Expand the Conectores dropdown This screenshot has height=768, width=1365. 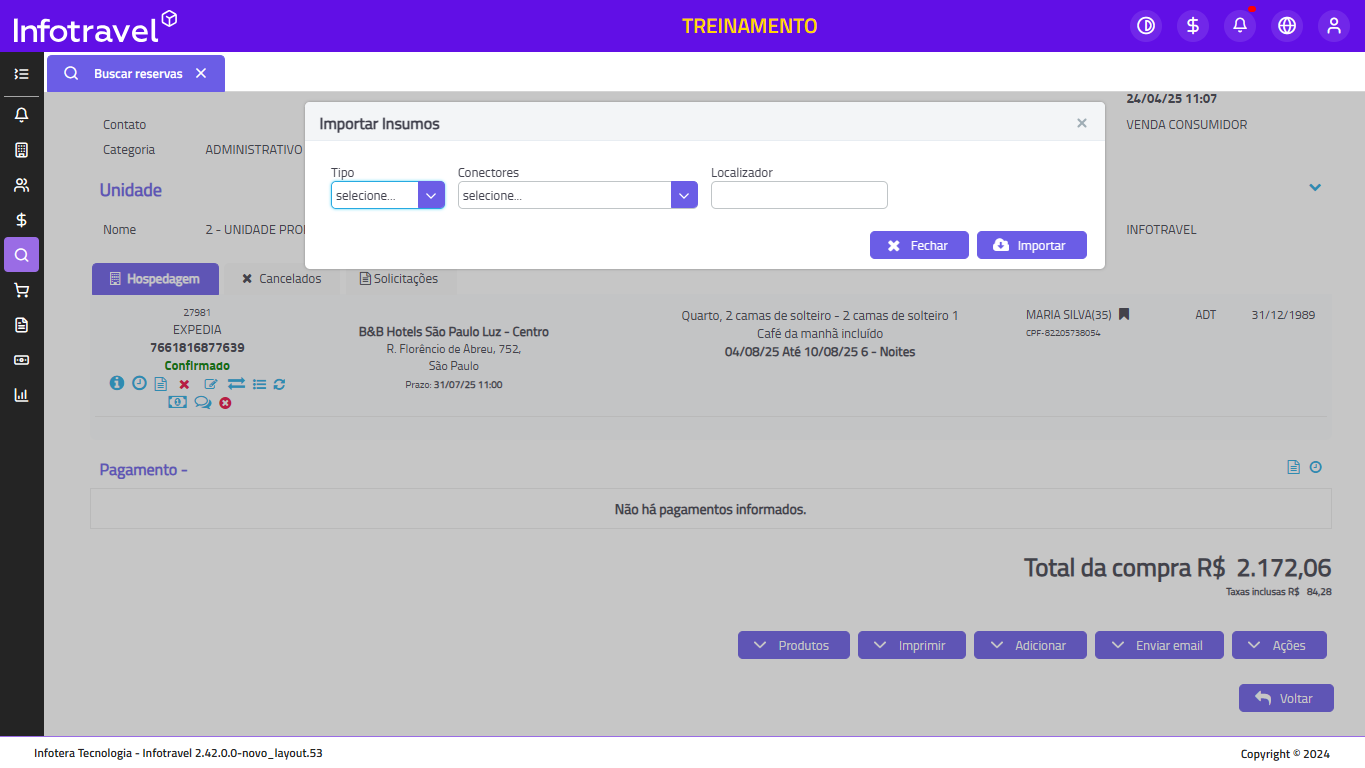[577, 195]
